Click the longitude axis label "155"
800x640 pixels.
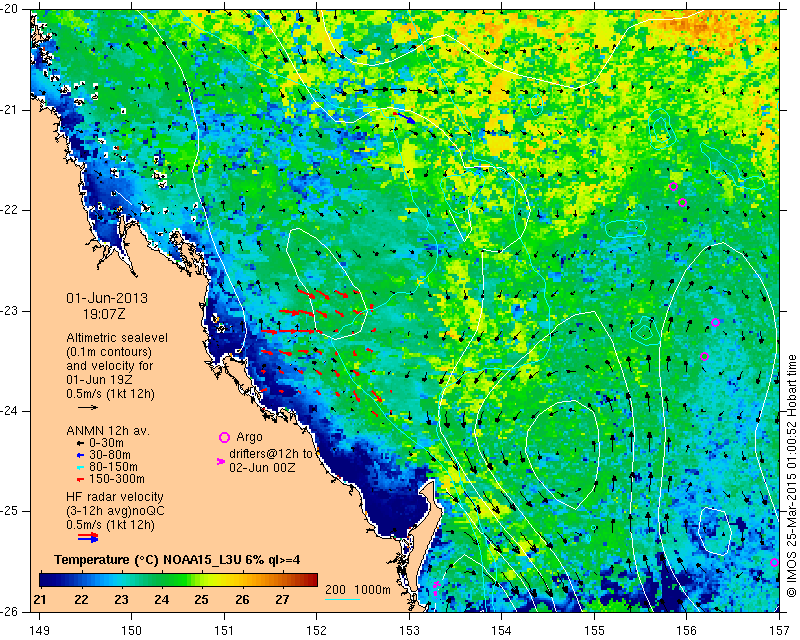click(594, 631)
